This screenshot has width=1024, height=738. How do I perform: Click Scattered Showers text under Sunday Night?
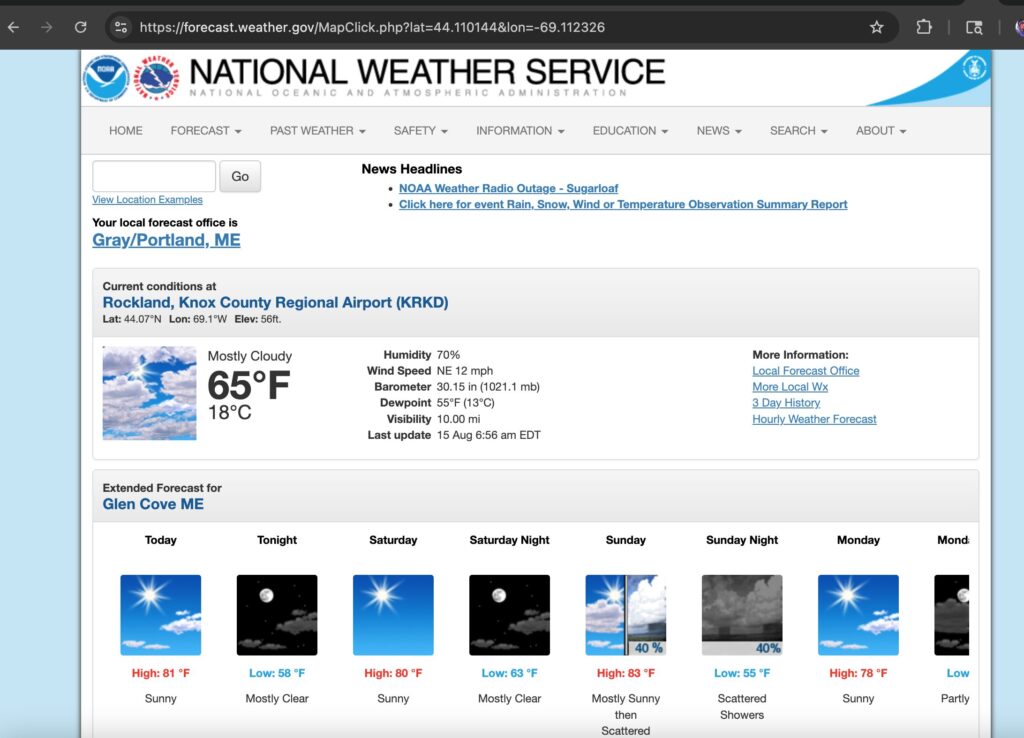tap(742, 707)
